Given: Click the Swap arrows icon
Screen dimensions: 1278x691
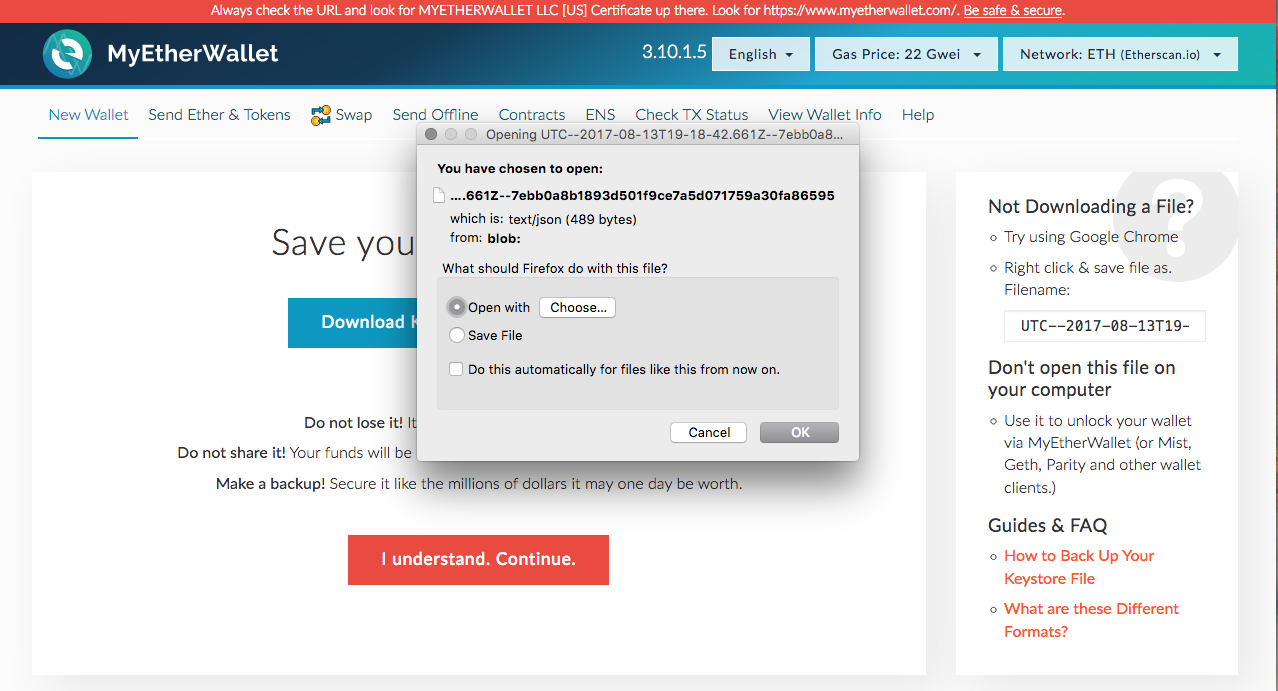Looking at the screenshot, I should click(x=320, y=115).
